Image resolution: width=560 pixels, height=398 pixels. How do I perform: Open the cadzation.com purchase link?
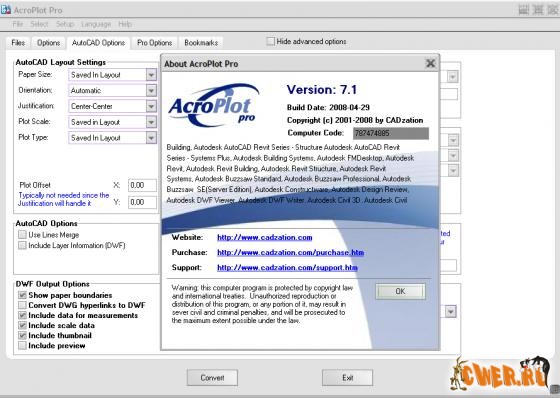290,253
